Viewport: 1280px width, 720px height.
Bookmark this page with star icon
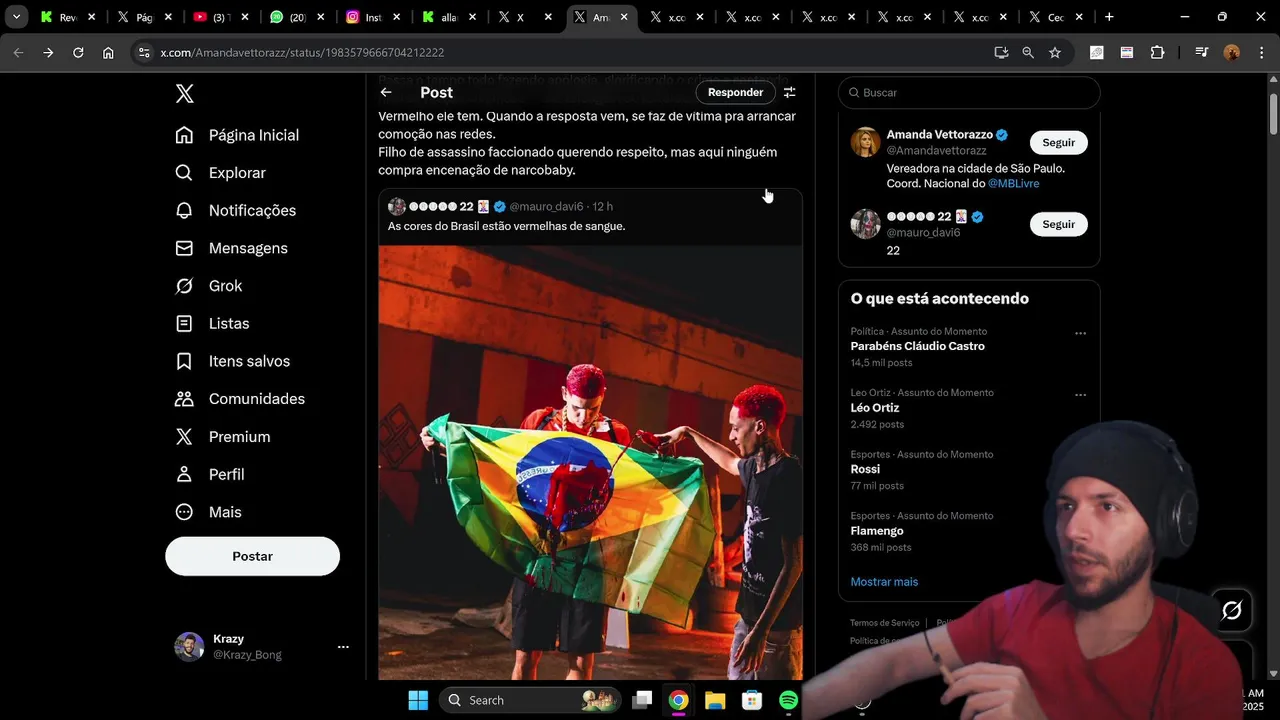pos(1055,53)
